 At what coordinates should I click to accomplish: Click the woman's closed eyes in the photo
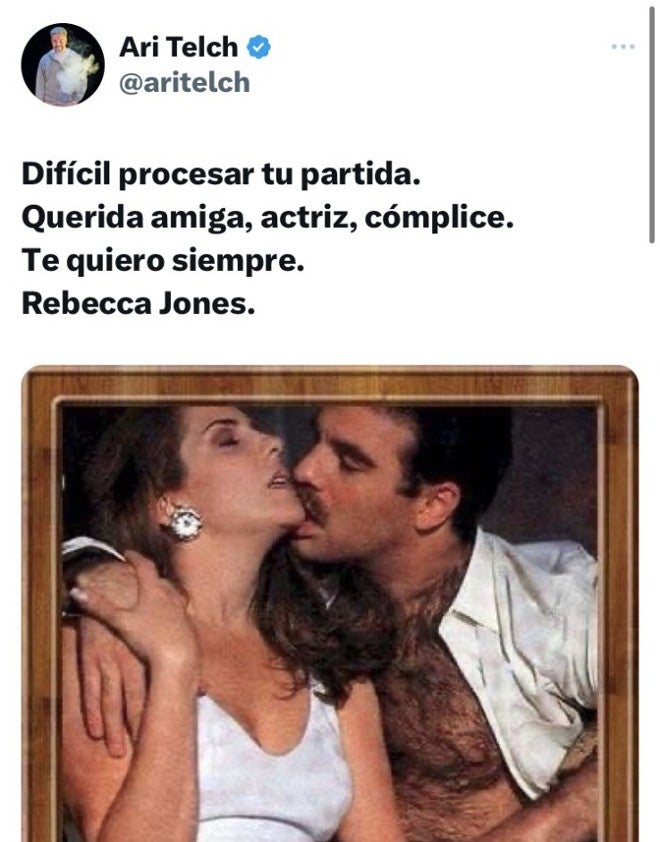(x=227, y=441)
